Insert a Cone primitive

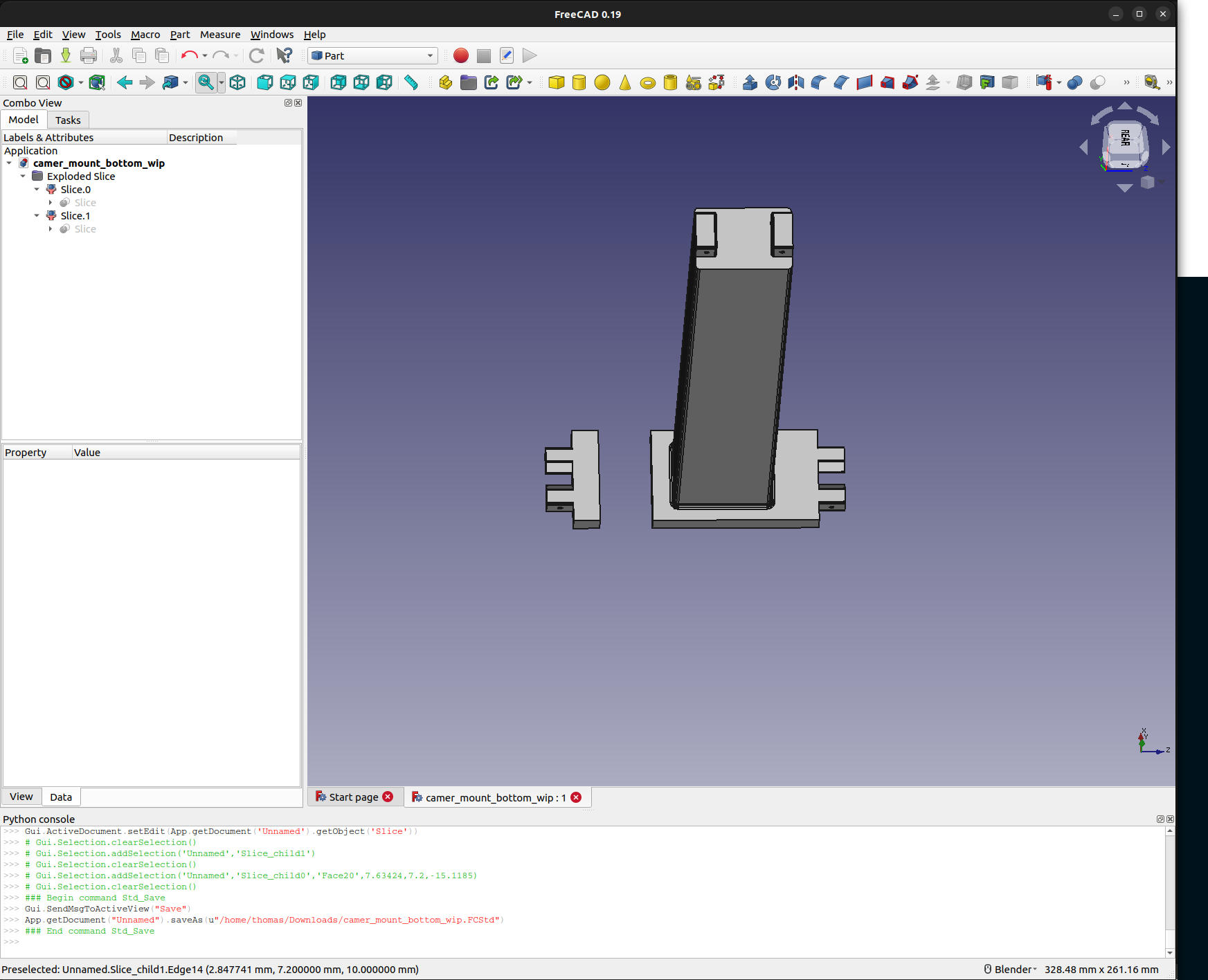click(624, 82)
